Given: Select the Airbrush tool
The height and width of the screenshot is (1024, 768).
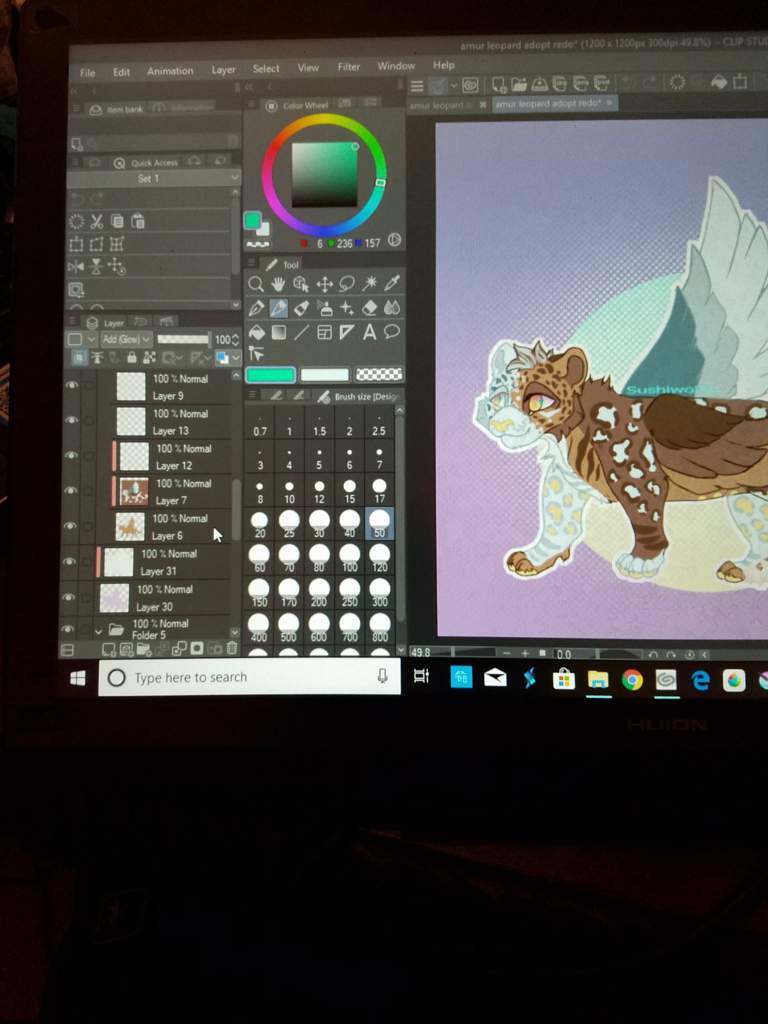Looking at the screenshot, I should [325, 308].
